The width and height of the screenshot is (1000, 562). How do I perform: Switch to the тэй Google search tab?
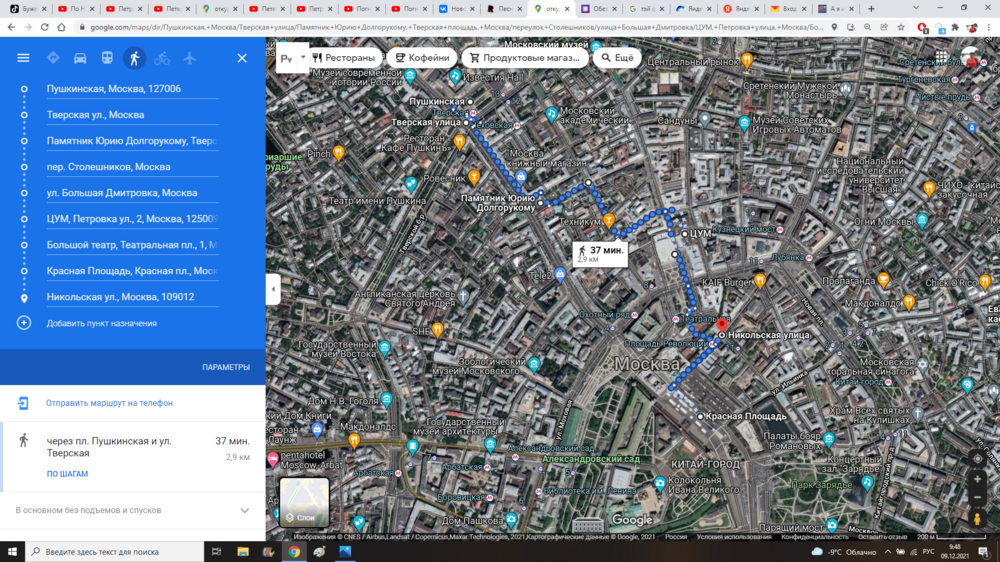point(647,9)
